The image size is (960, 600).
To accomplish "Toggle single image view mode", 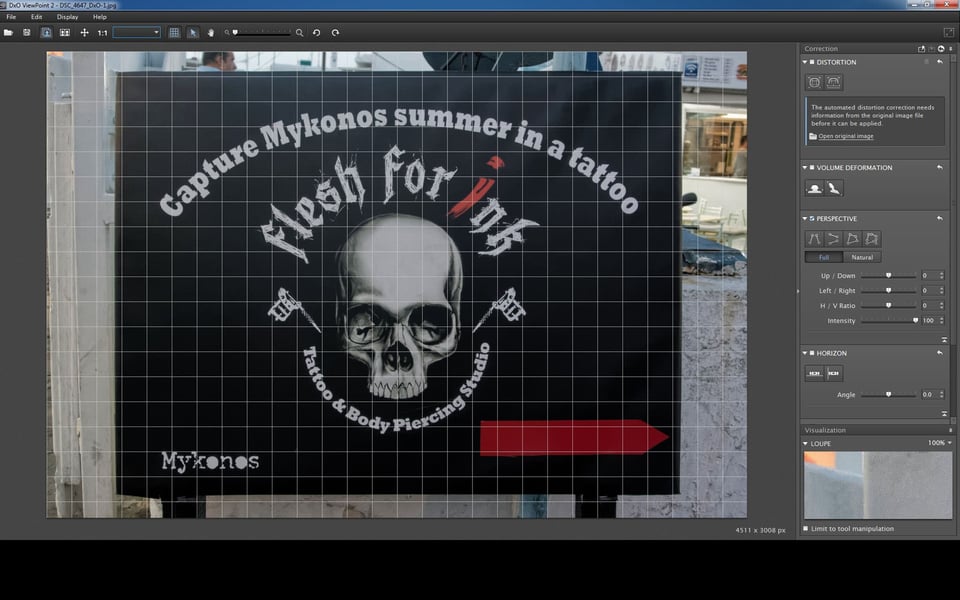I will (x=46, y=32).
